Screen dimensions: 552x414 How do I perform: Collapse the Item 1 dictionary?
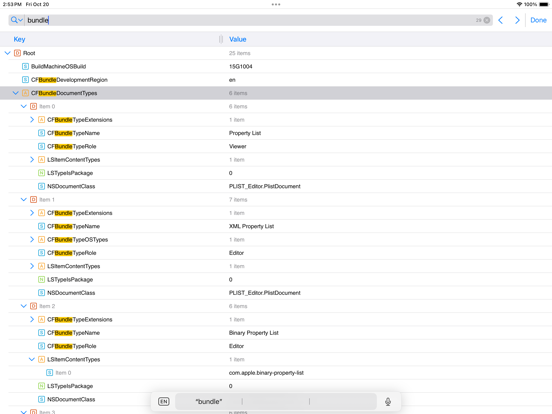(x=24, y=200)
